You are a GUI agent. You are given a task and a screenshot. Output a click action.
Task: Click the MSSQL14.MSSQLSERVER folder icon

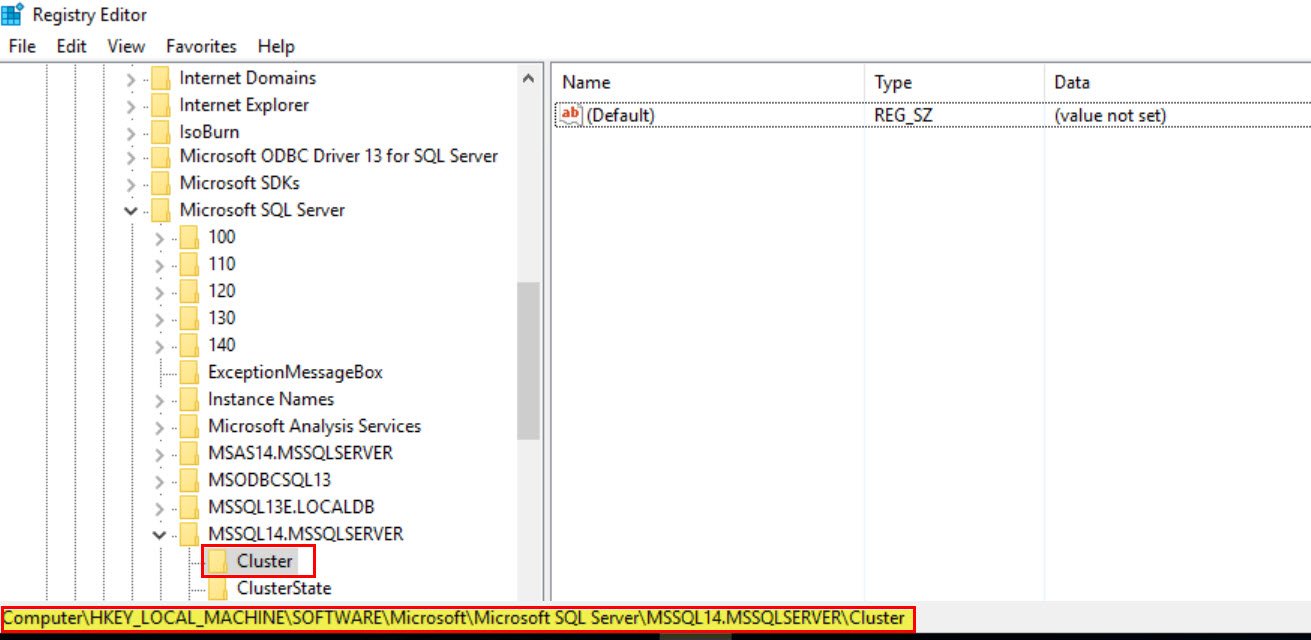(189, 534)
